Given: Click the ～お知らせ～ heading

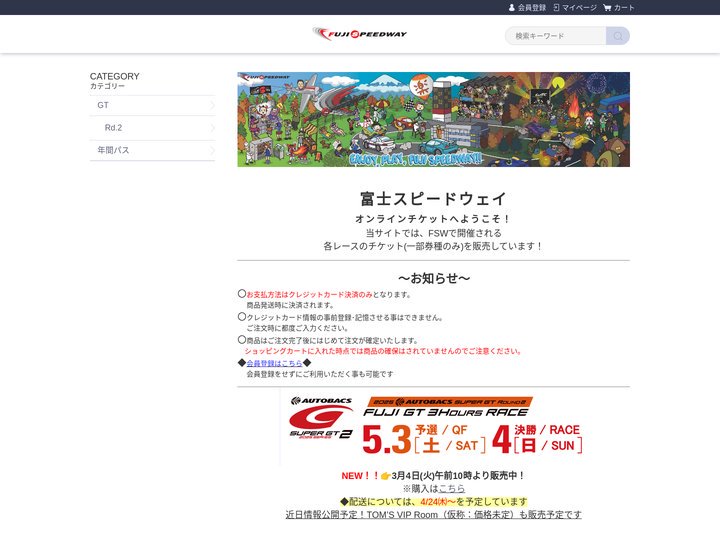Looking at the screenshot, I should pos(433,278).
